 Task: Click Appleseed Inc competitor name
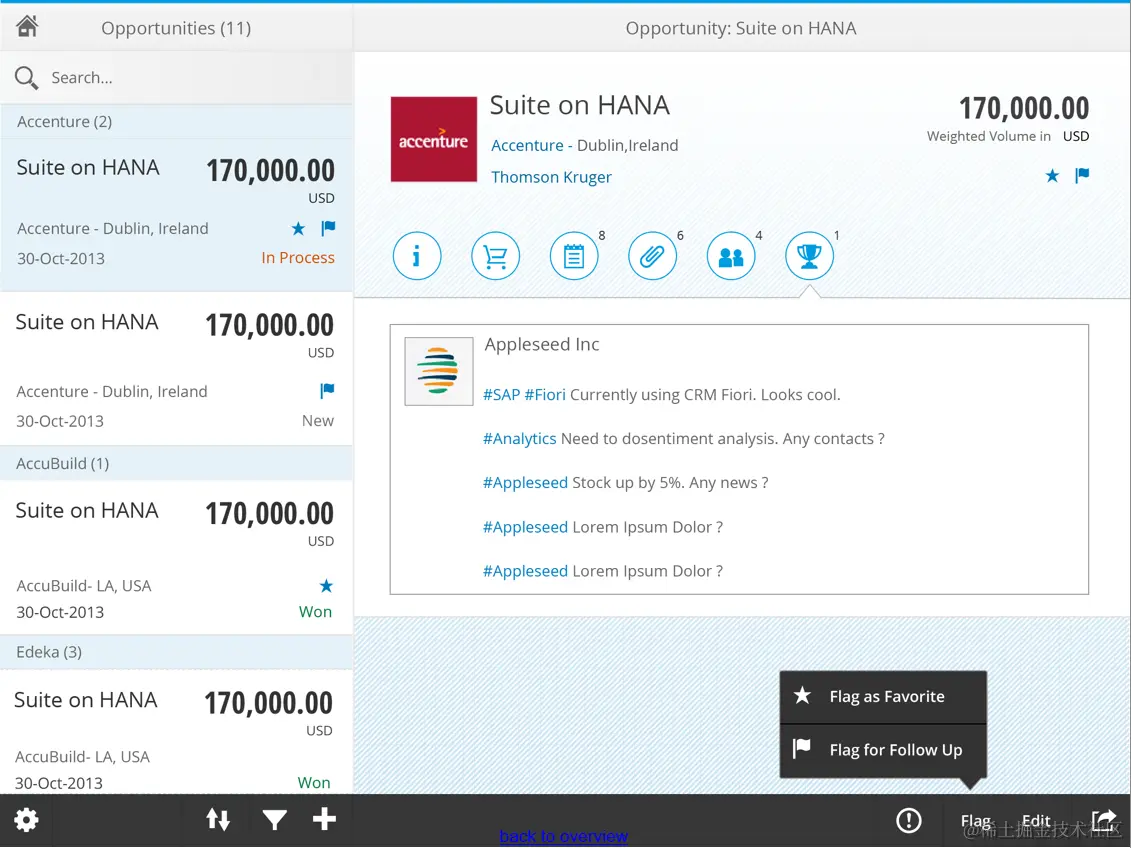pos(542,345)
